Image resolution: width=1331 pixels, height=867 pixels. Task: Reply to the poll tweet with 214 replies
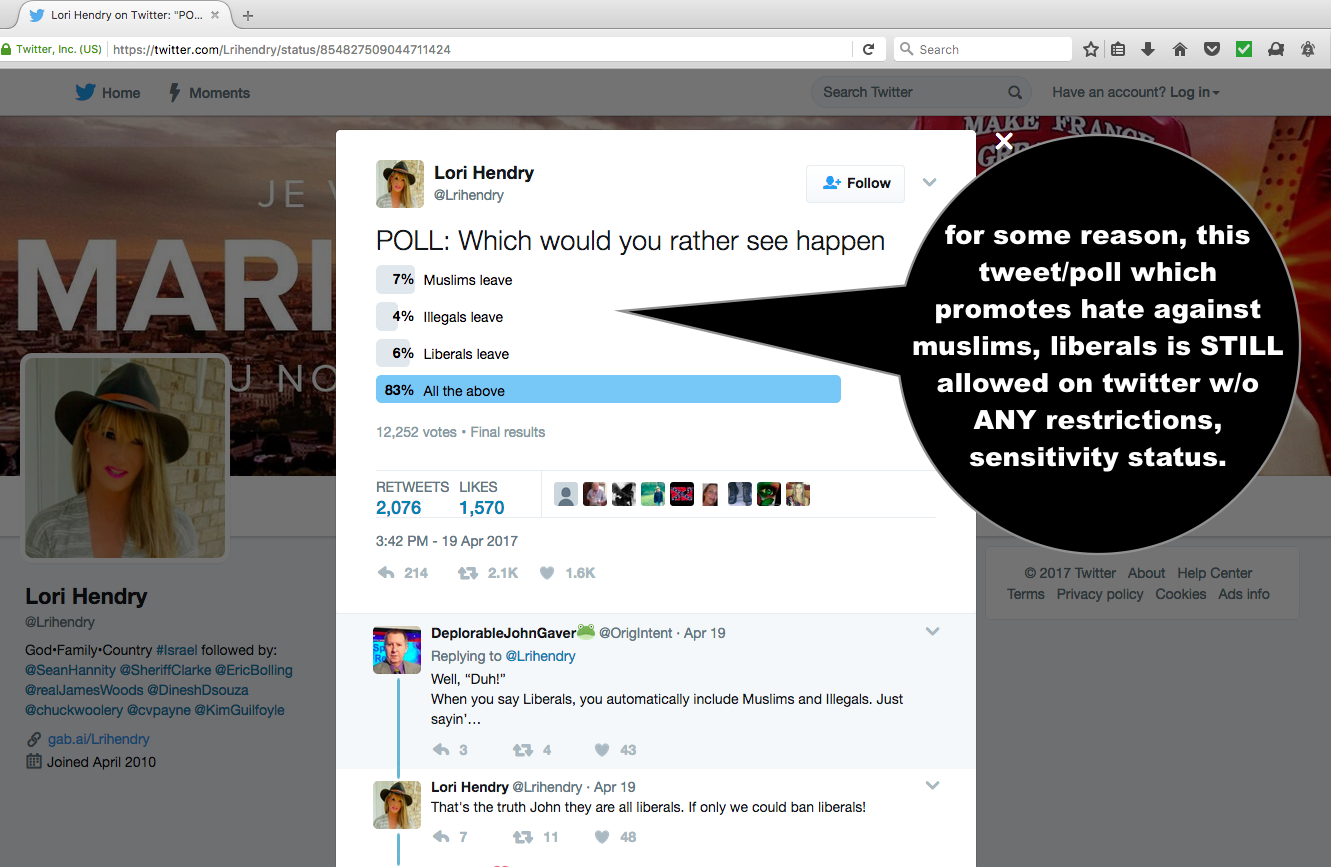click(386, 573)
